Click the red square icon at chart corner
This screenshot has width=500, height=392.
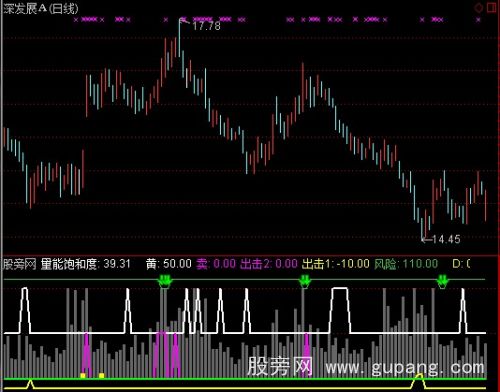492,8
